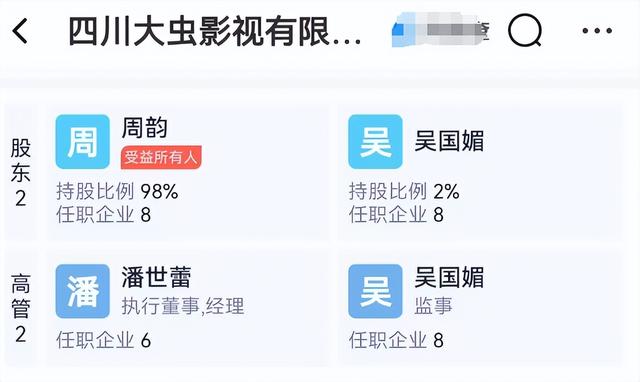View 周韵's 任职企业 8 count

click(104, 215)
